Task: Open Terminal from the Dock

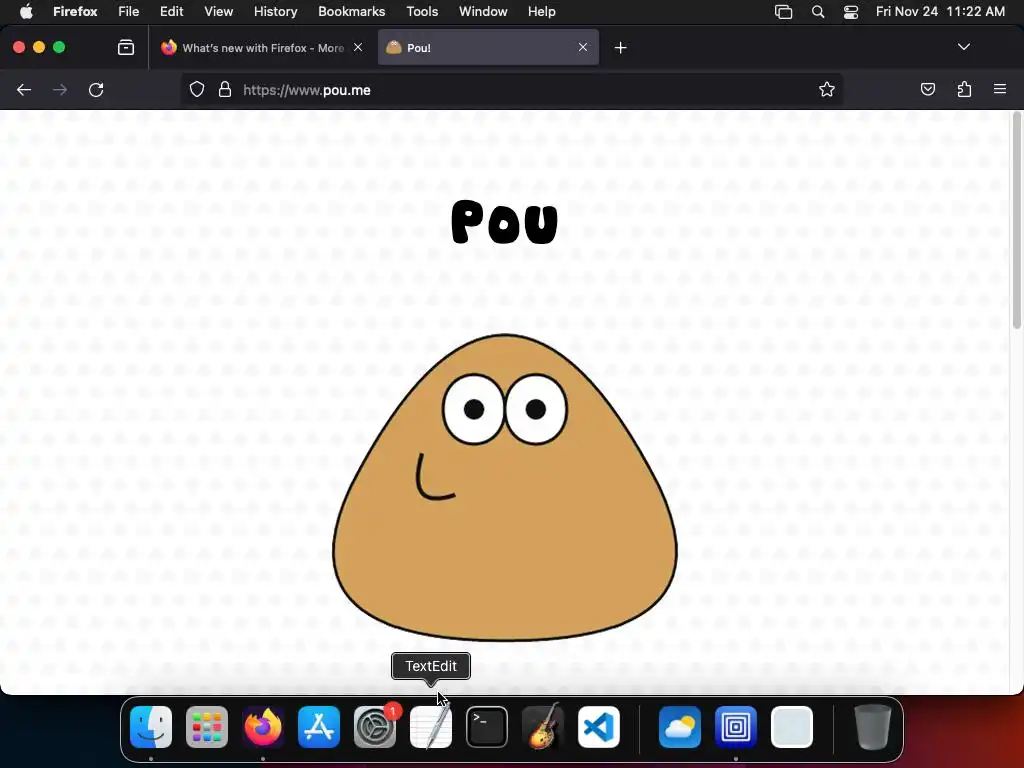Action: pos(487,727)
